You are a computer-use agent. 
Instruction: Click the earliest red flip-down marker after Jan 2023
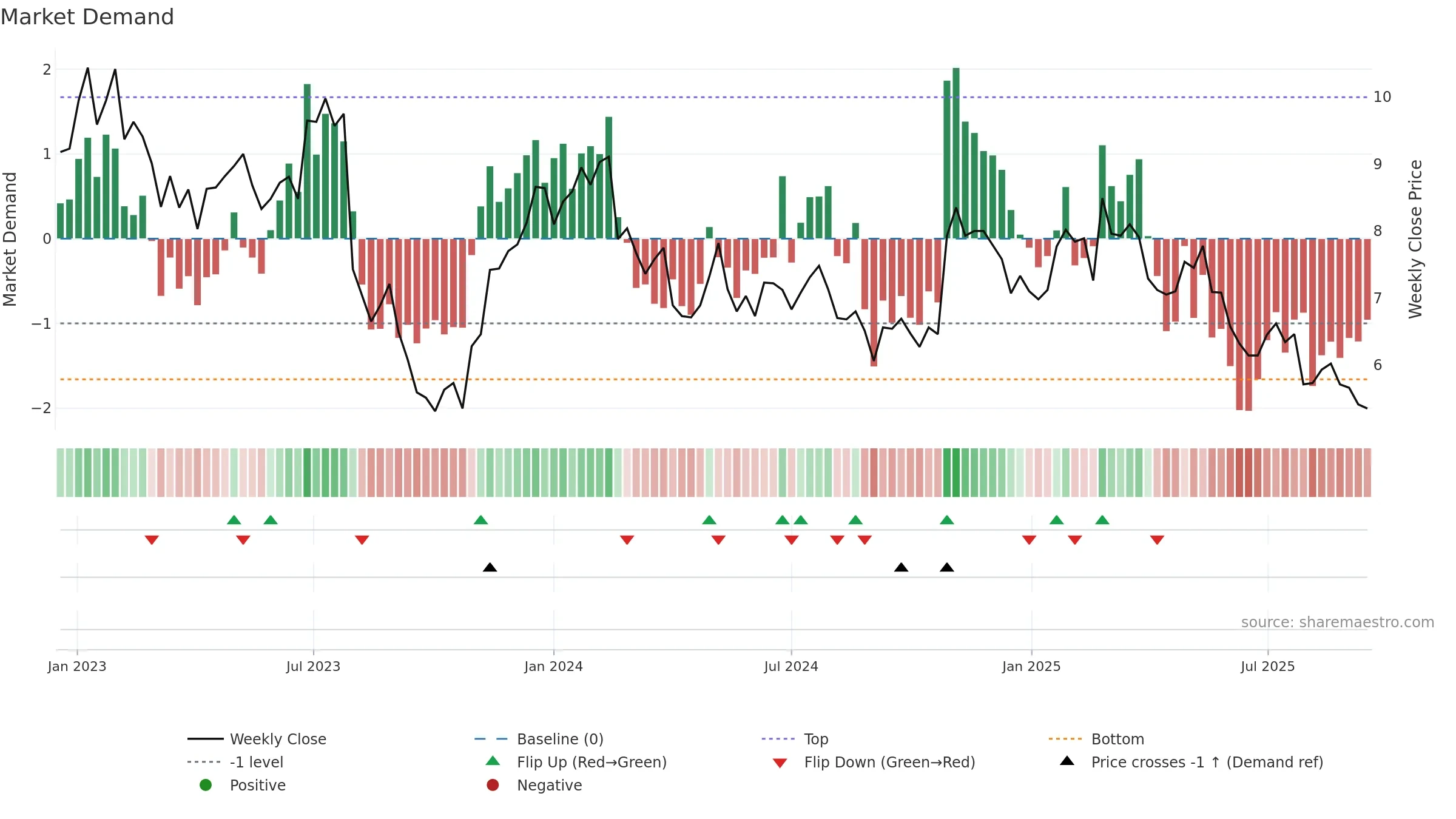pos(152,540)
